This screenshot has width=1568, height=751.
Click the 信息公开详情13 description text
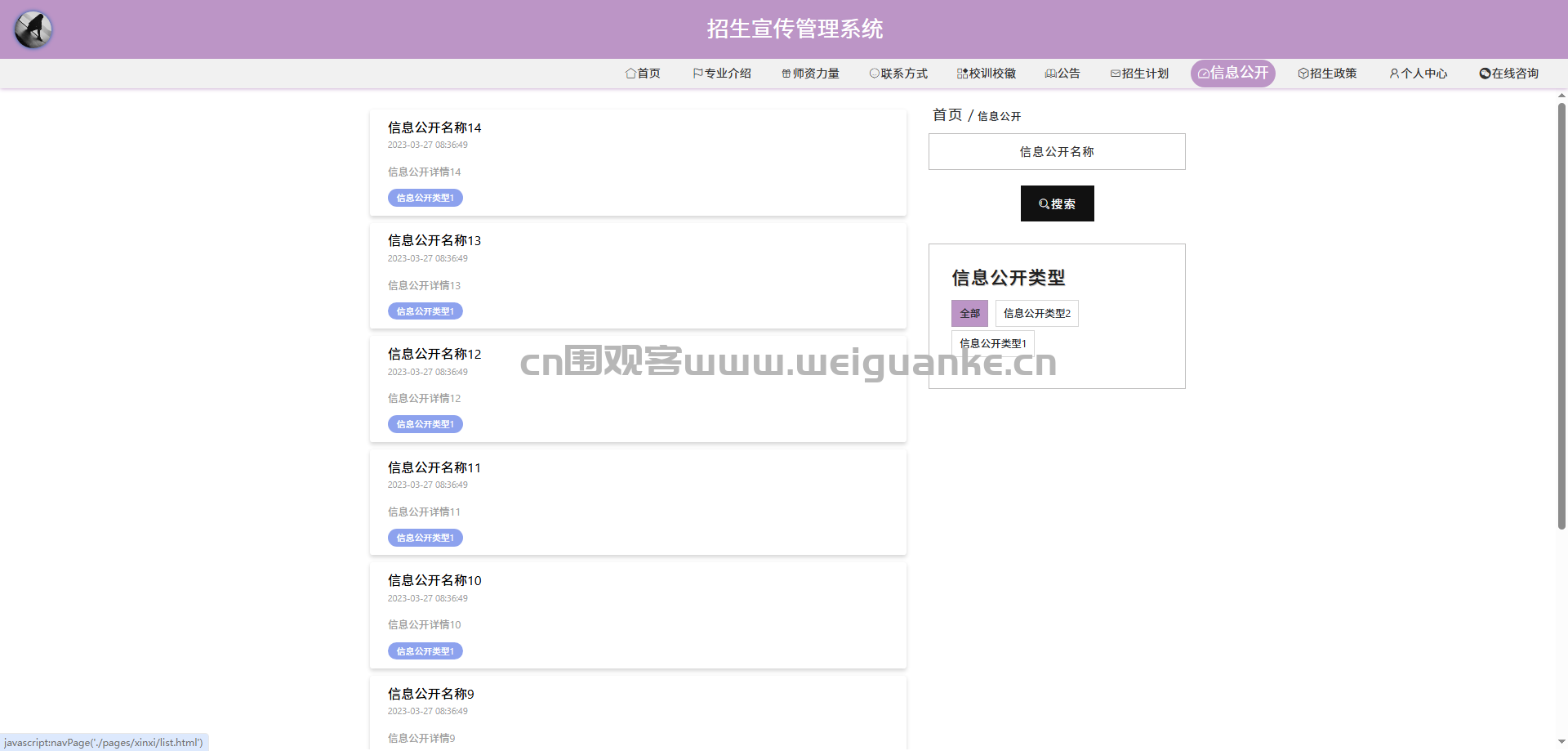pos(424,285)
